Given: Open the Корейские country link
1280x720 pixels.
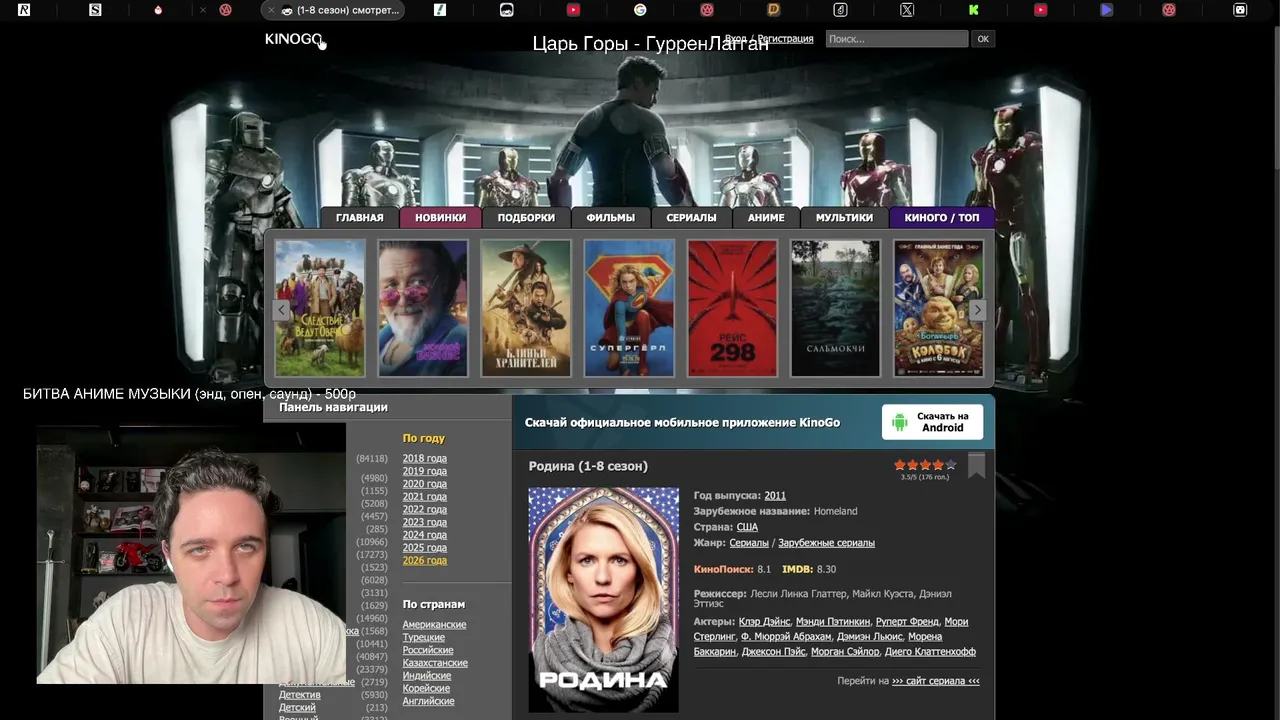Looking at the screenshot, I should [426, 688].
